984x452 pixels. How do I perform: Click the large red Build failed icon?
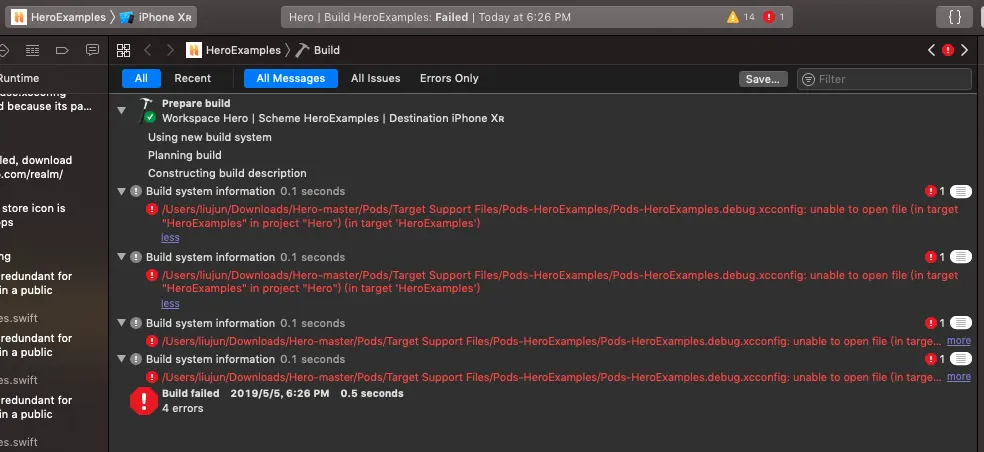coord(144,401)
